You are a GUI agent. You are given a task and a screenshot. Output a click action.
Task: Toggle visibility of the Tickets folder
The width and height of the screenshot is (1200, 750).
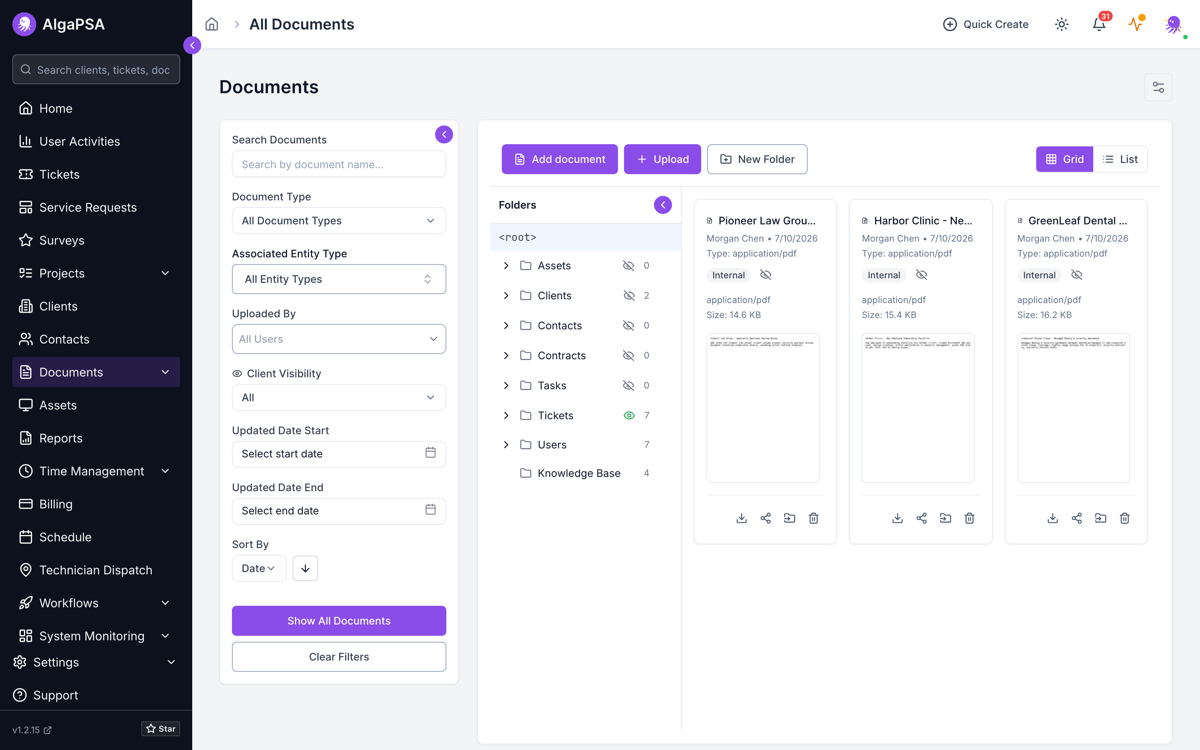pos(629,415)
